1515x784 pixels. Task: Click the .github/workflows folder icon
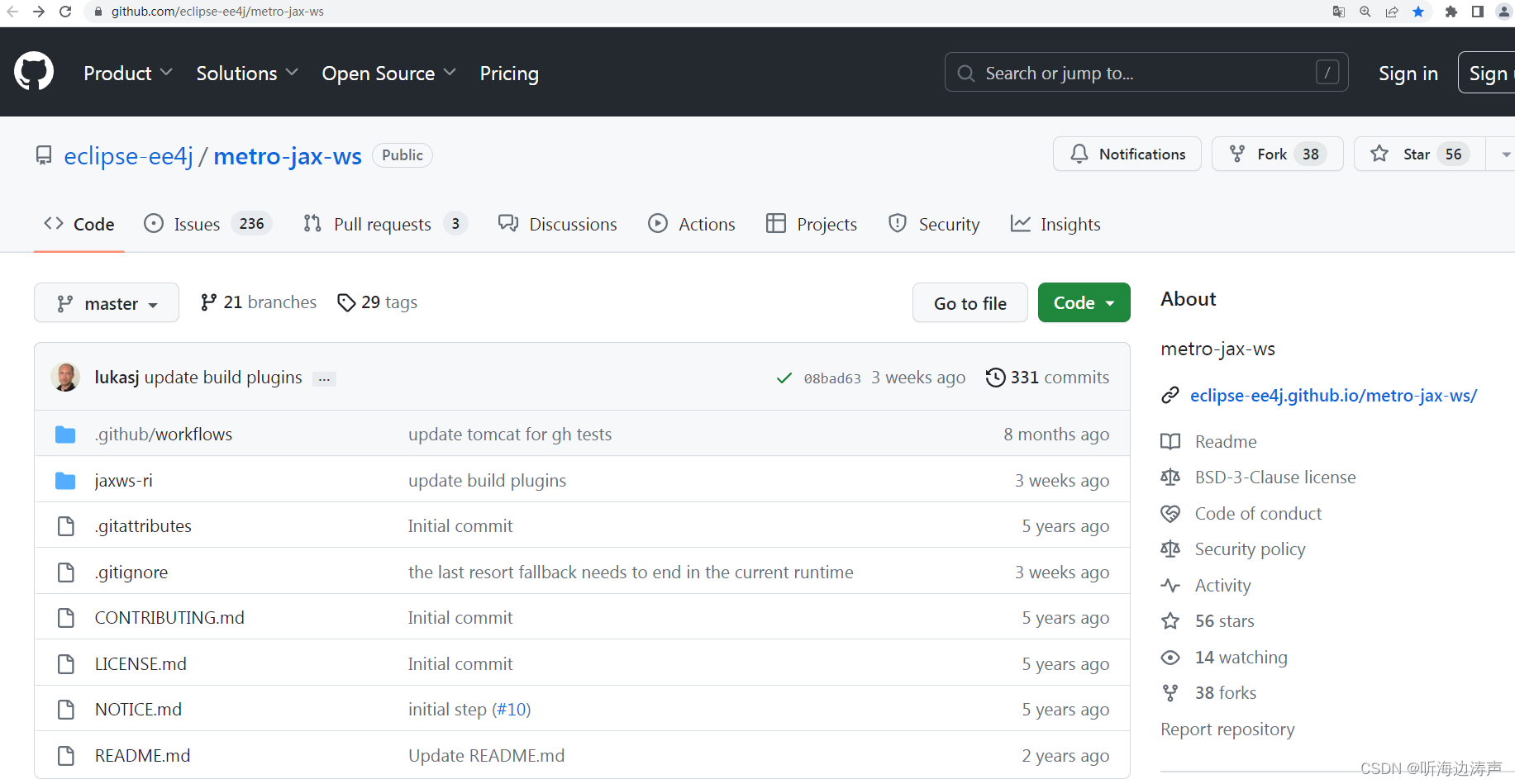tap(65, 435)
